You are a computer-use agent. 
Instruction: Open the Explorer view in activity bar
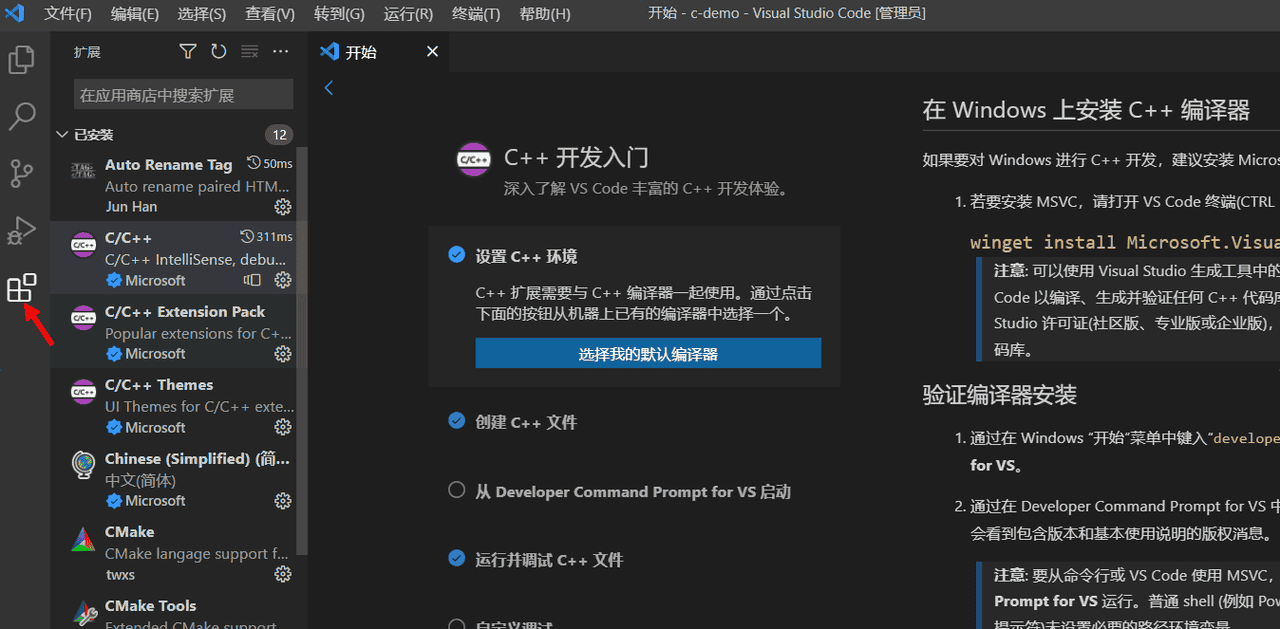[21, 59]
